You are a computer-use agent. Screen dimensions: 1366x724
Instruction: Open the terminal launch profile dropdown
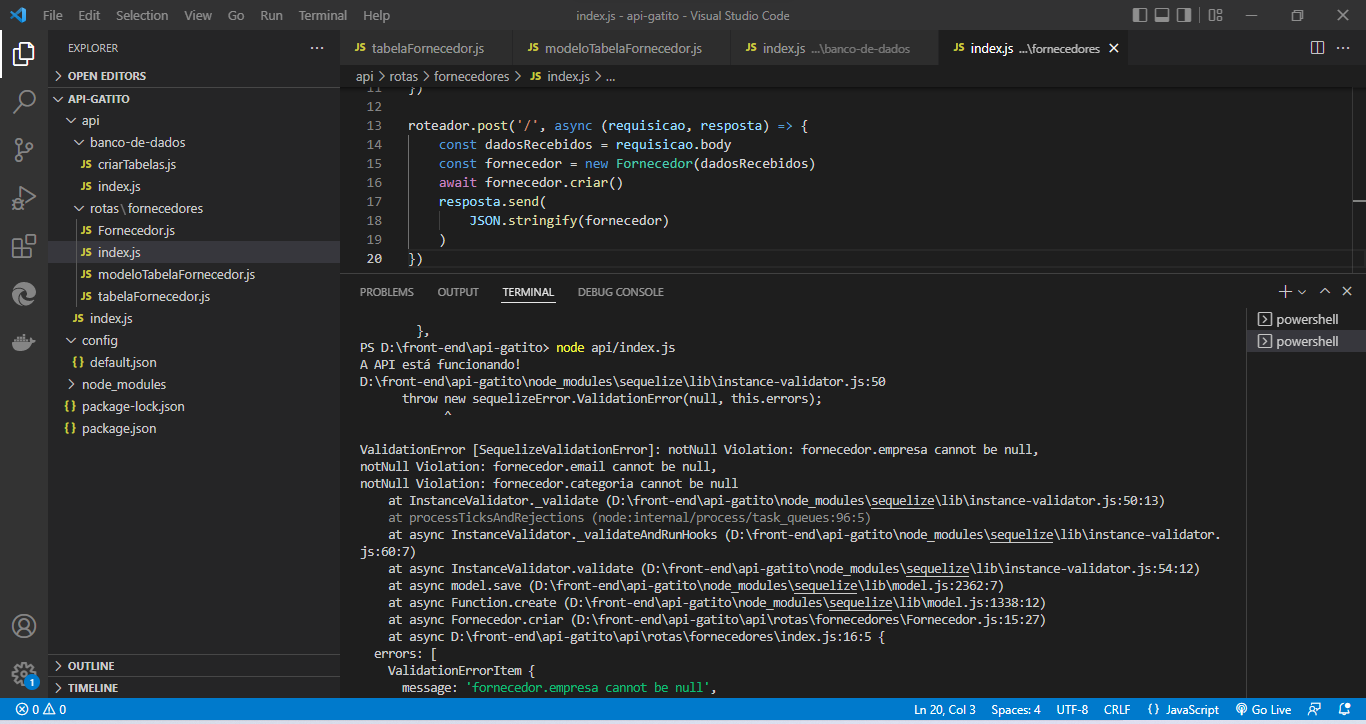point(1302,292)
